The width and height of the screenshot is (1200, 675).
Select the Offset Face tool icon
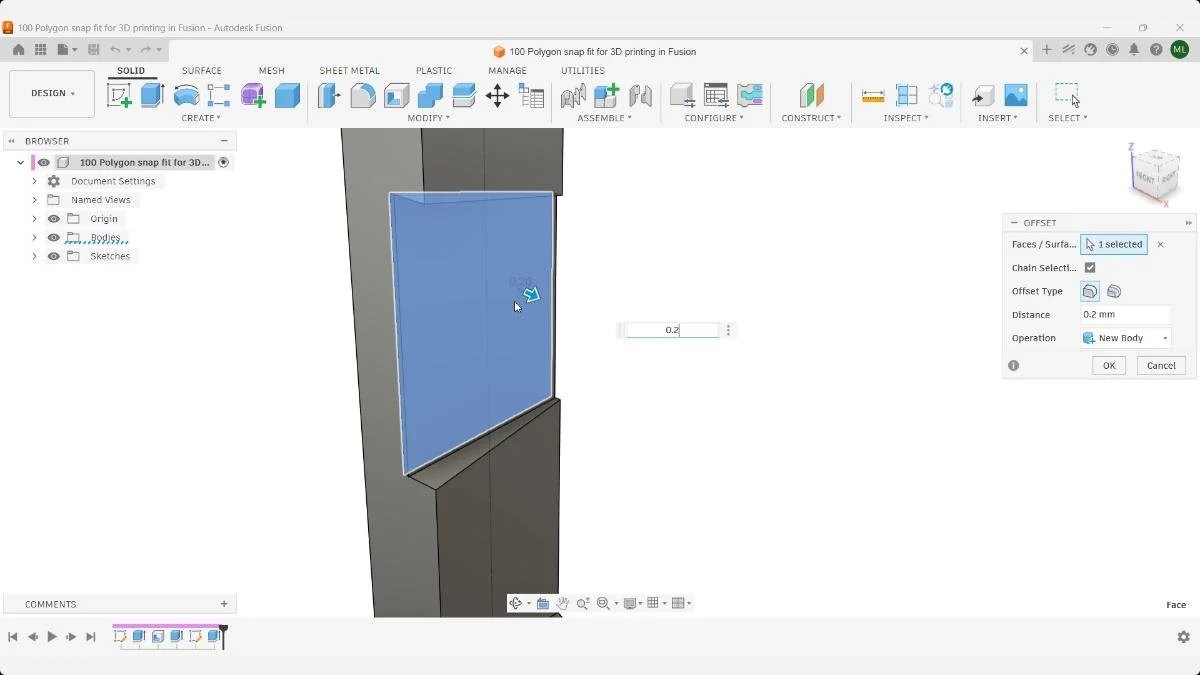[464, 95]
